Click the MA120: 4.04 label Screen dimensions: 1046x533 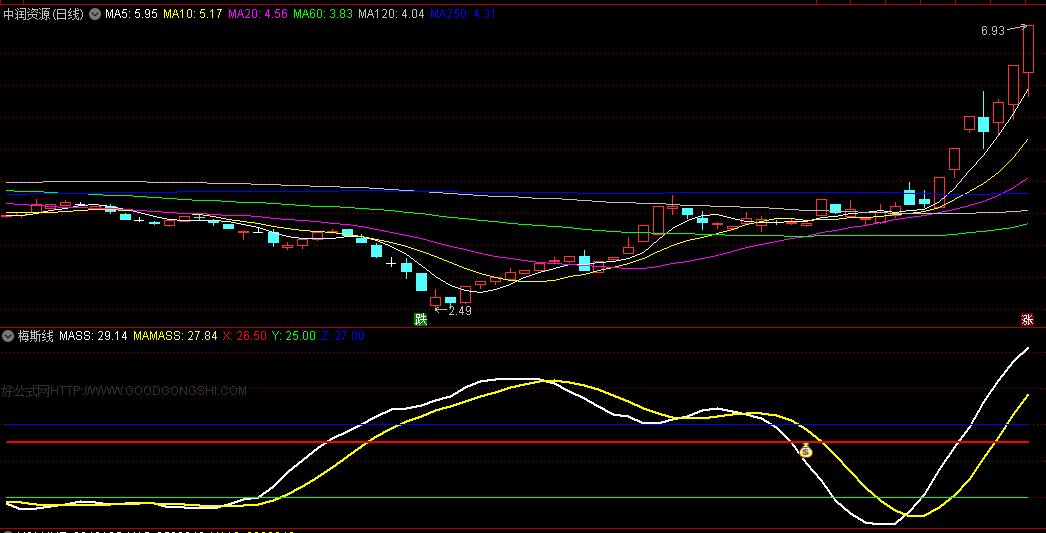[x=391, y=14]
